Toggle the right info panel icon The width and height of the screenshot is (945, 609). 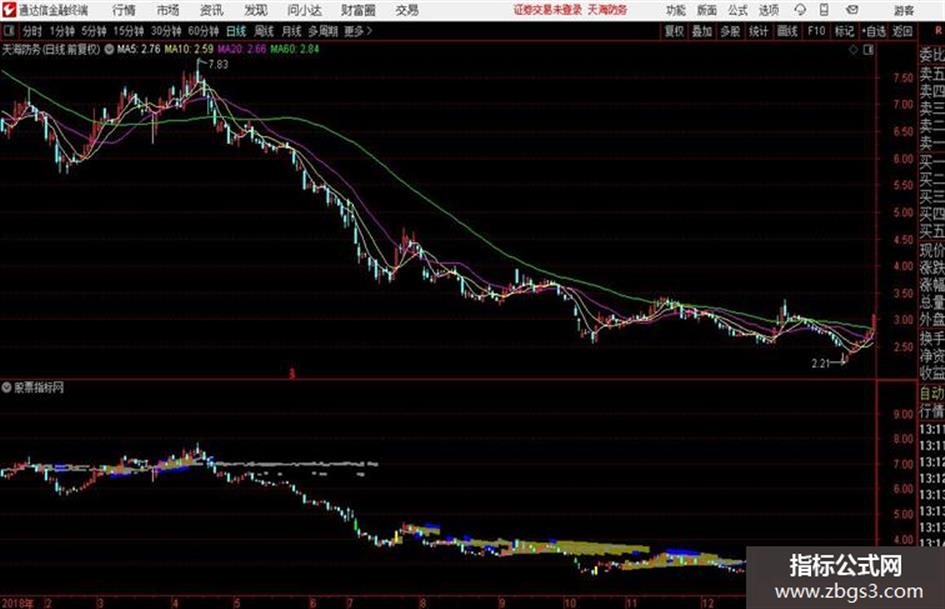pos(868,50)
